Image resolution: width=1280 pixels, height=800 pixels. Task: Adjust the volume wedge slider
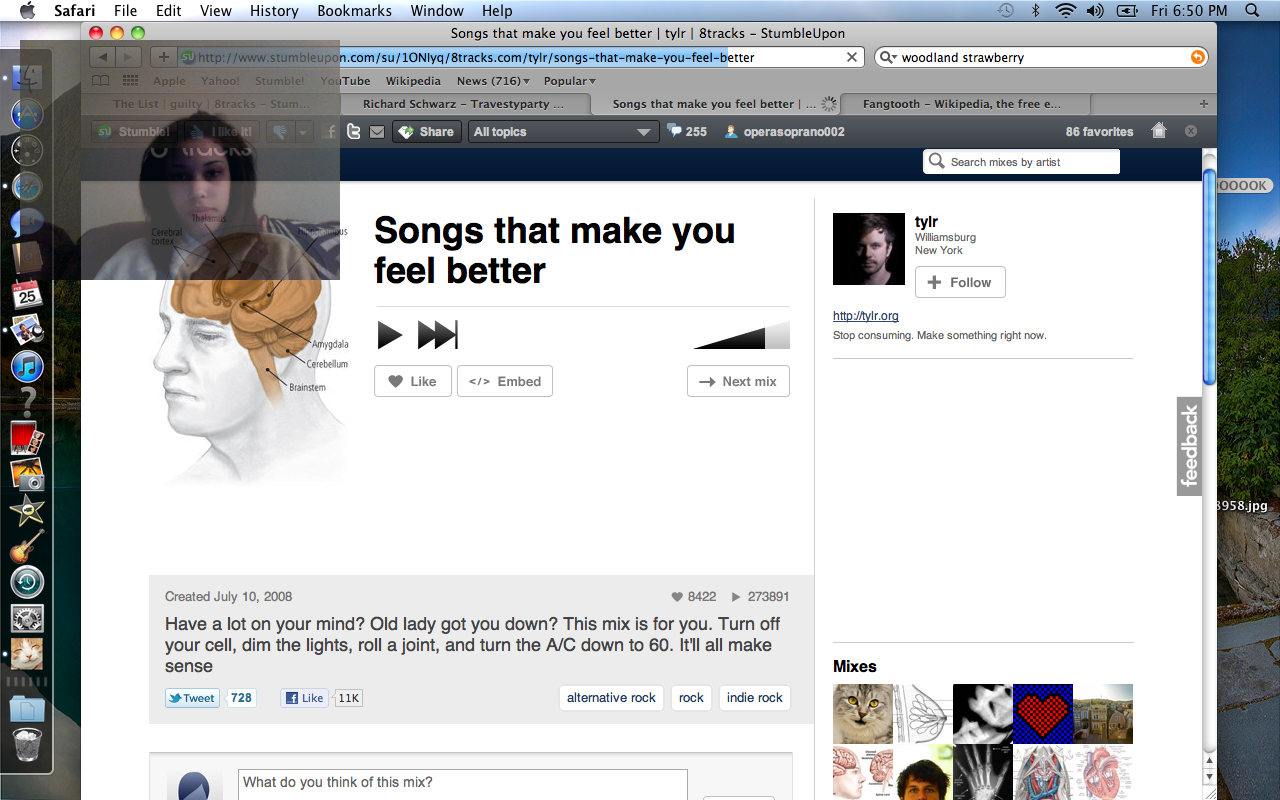point(741,336)
